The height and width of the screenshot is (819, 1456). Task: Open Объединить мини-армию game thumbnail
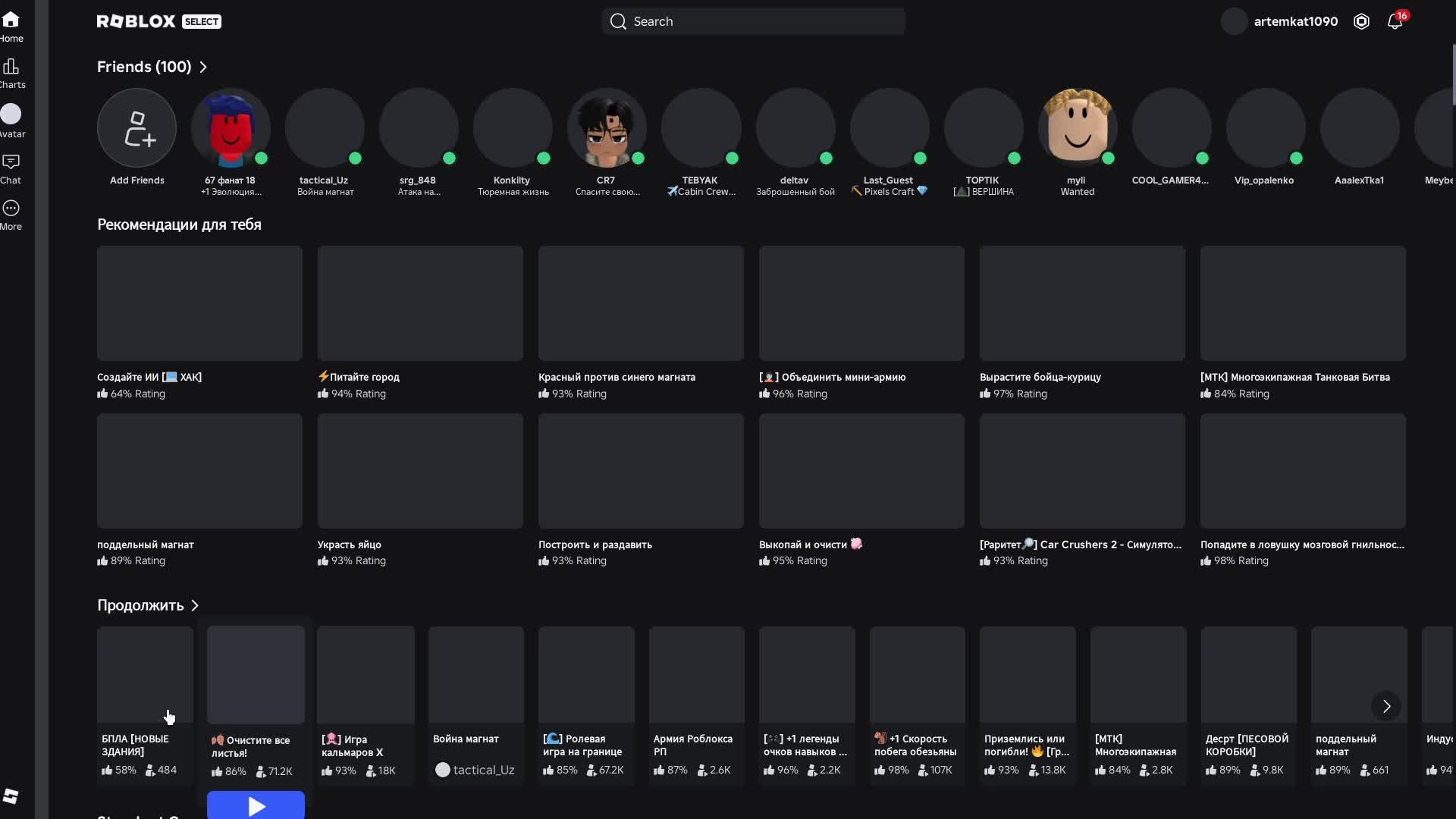tap(861, 303)
